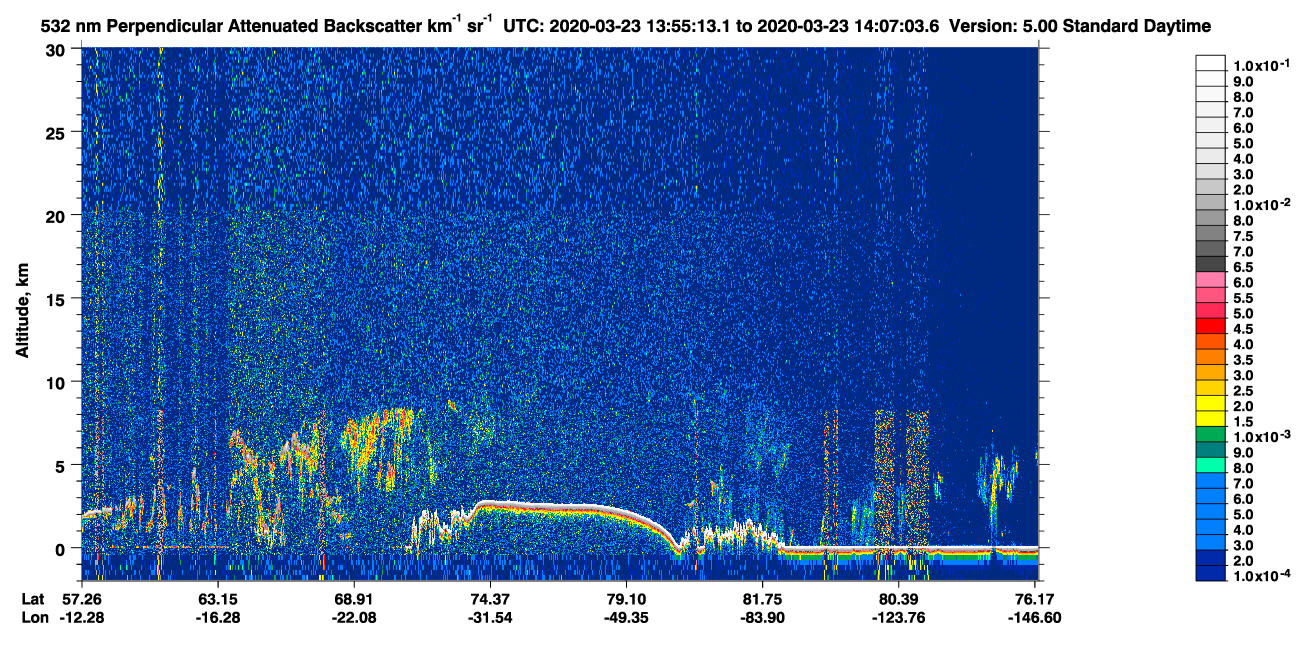Click the "Lon" row label

[34, 618]
